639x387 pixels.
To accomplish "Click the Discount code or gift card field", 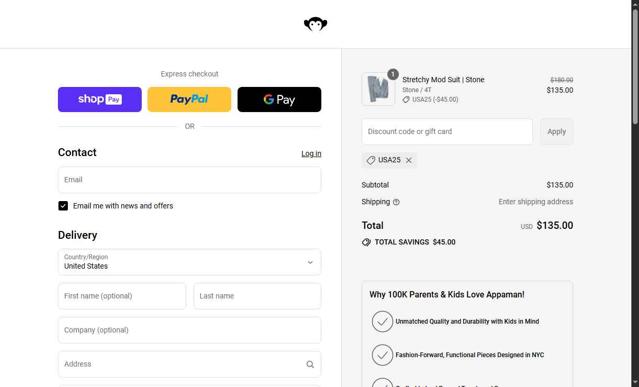I will coord(447,132).
